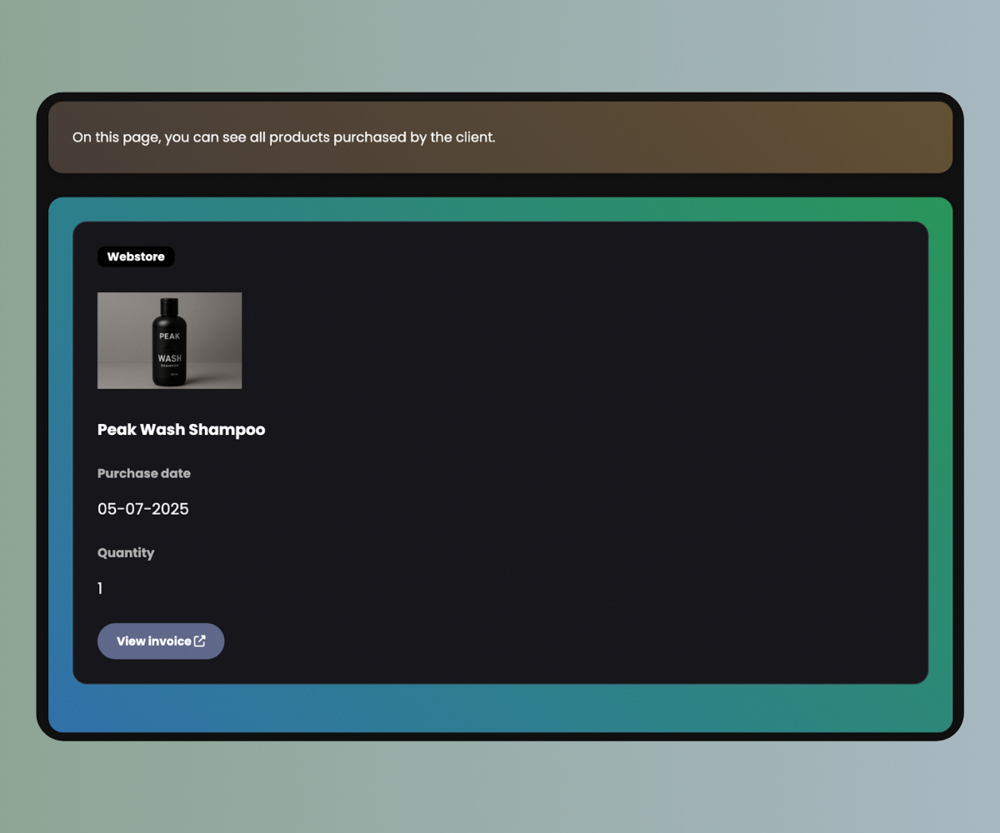Click the external link icon on View invoice

200,641
